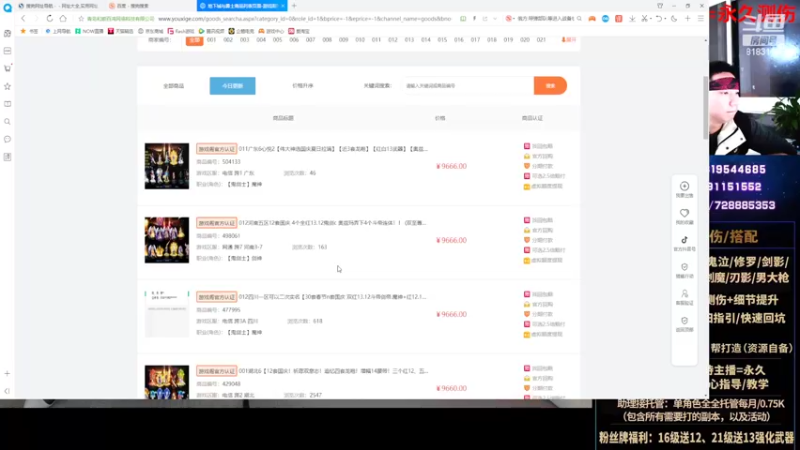Open the chat bubble icon in left sidebar
The height and width of the screenshot is (450, 800).
point(7,139)
